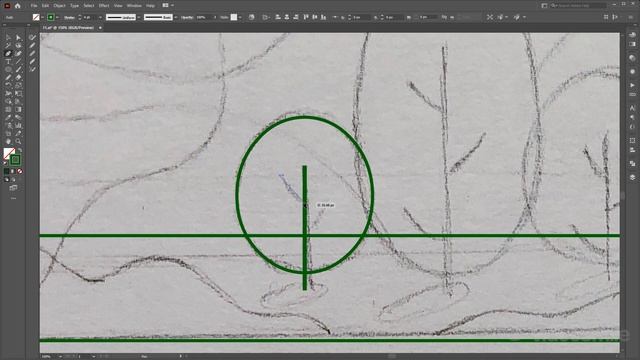Select the Column Graph tool
The height and width of the screenshot is (360, 640).
click(x=18, y=126)
